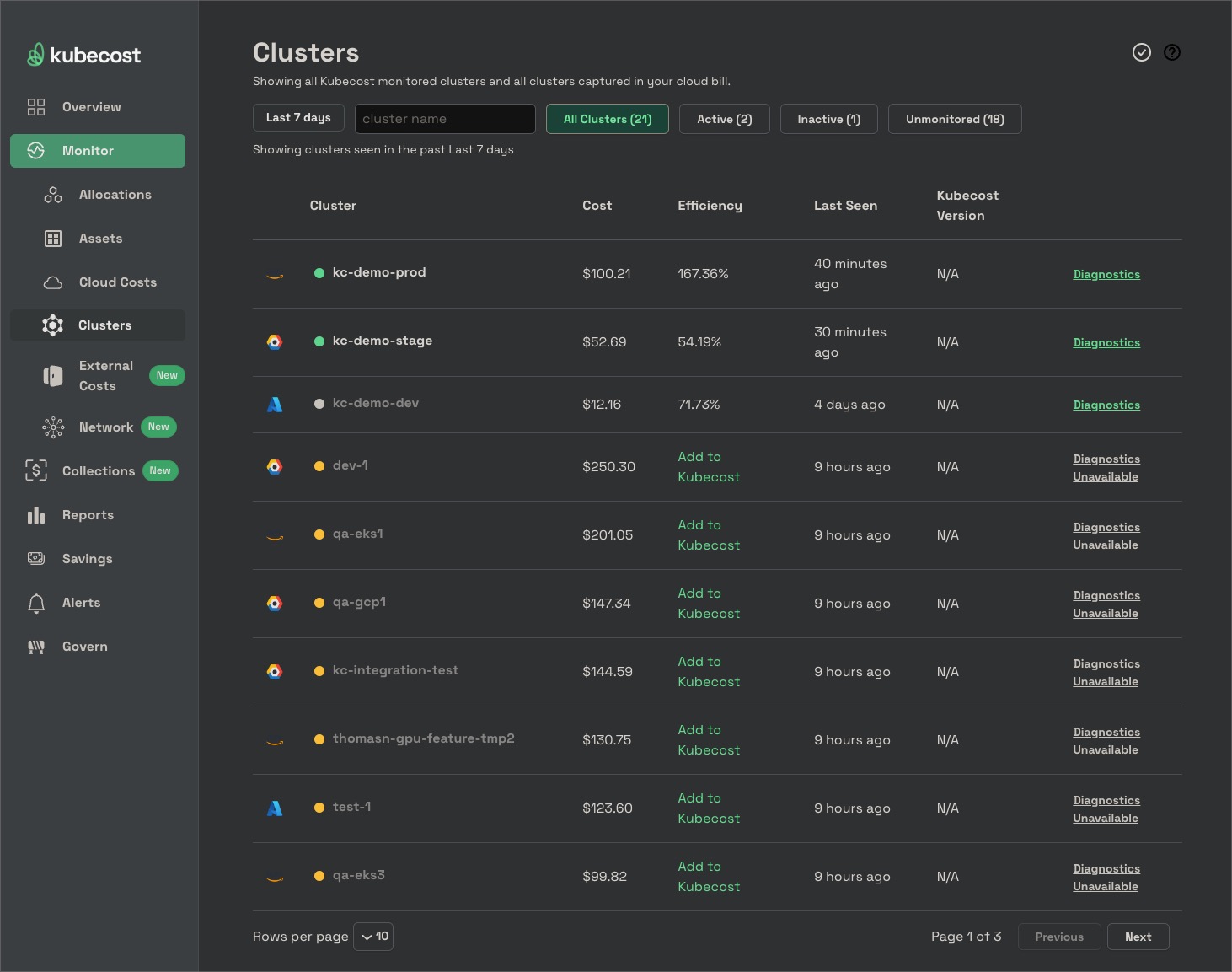This screenshot has width=1232, height=972.
Task: Click the Kubecost logo
Action: click(x=83, y=55)
